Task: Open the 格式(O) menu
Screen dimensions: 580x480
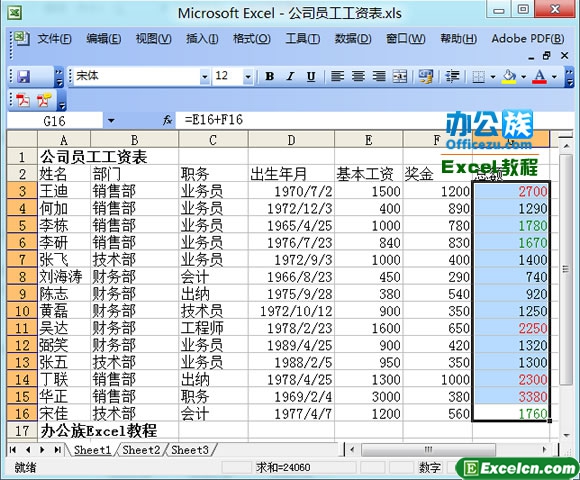Action: pos(252,38)
